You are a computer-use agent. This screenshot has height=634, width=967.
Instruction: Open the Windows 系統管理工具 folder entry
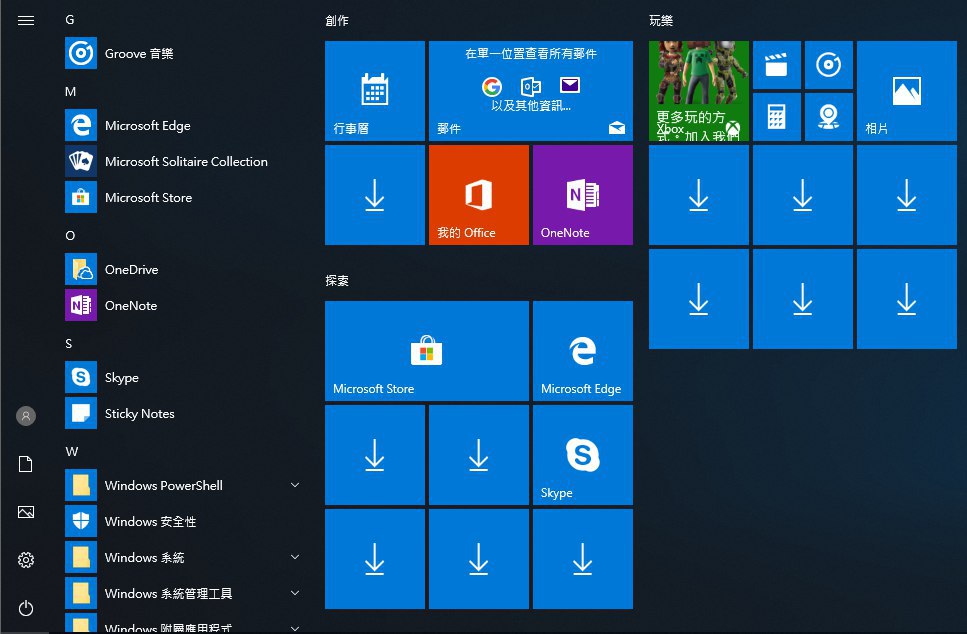pyautogui.click(x=185, y=593)
